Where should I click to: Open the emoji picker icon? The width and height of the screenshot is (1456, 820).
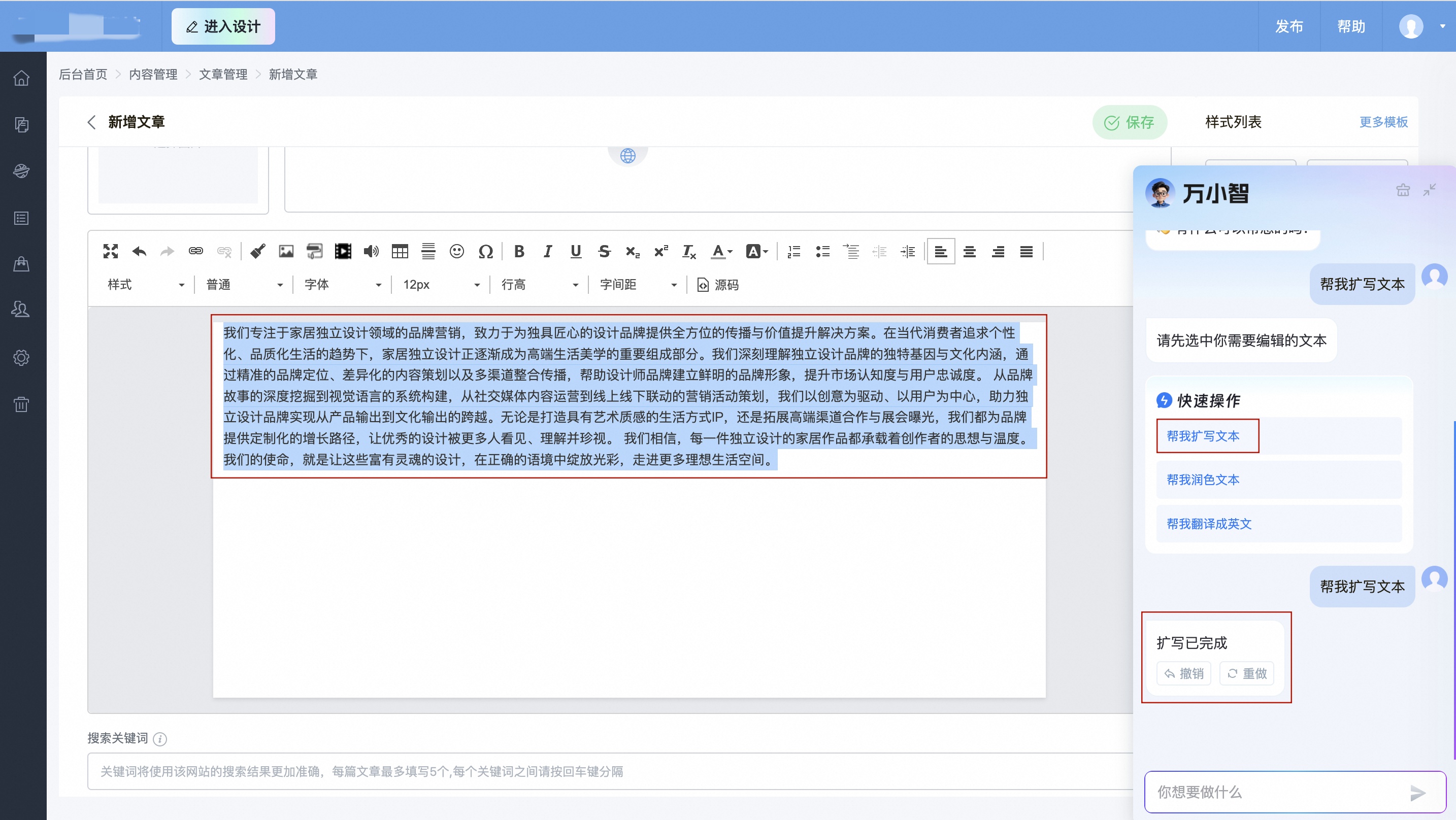457,252
